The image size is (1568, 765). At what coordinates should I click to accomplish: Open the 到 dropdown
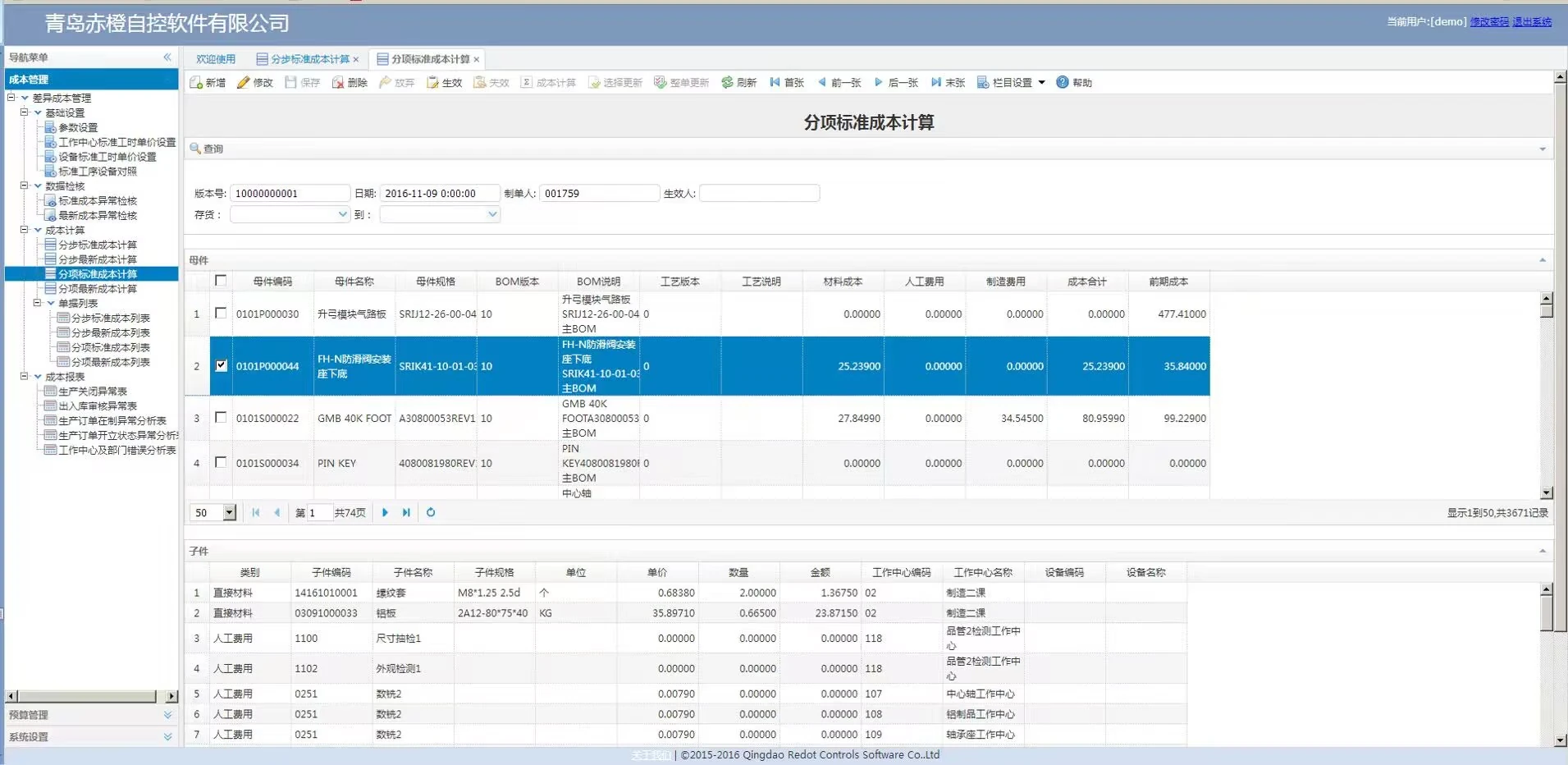pos(491,214)
